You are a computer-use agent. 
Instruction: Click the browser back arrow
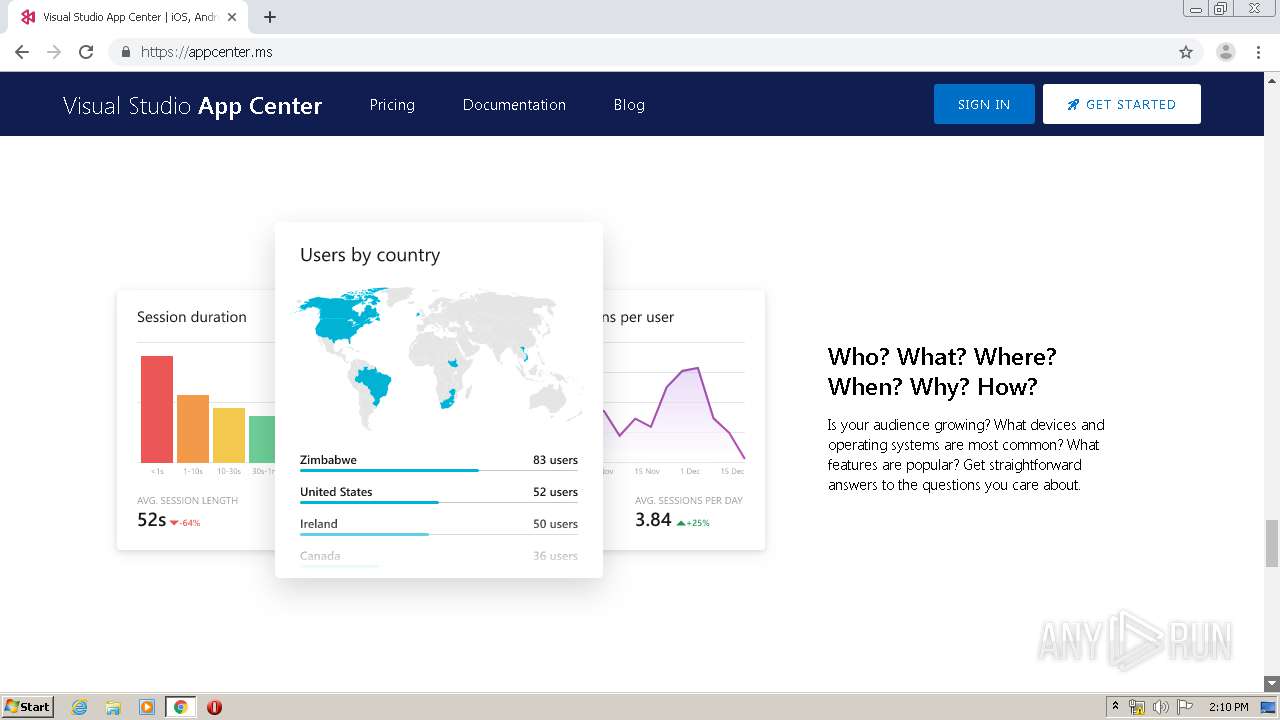[22, 52]
